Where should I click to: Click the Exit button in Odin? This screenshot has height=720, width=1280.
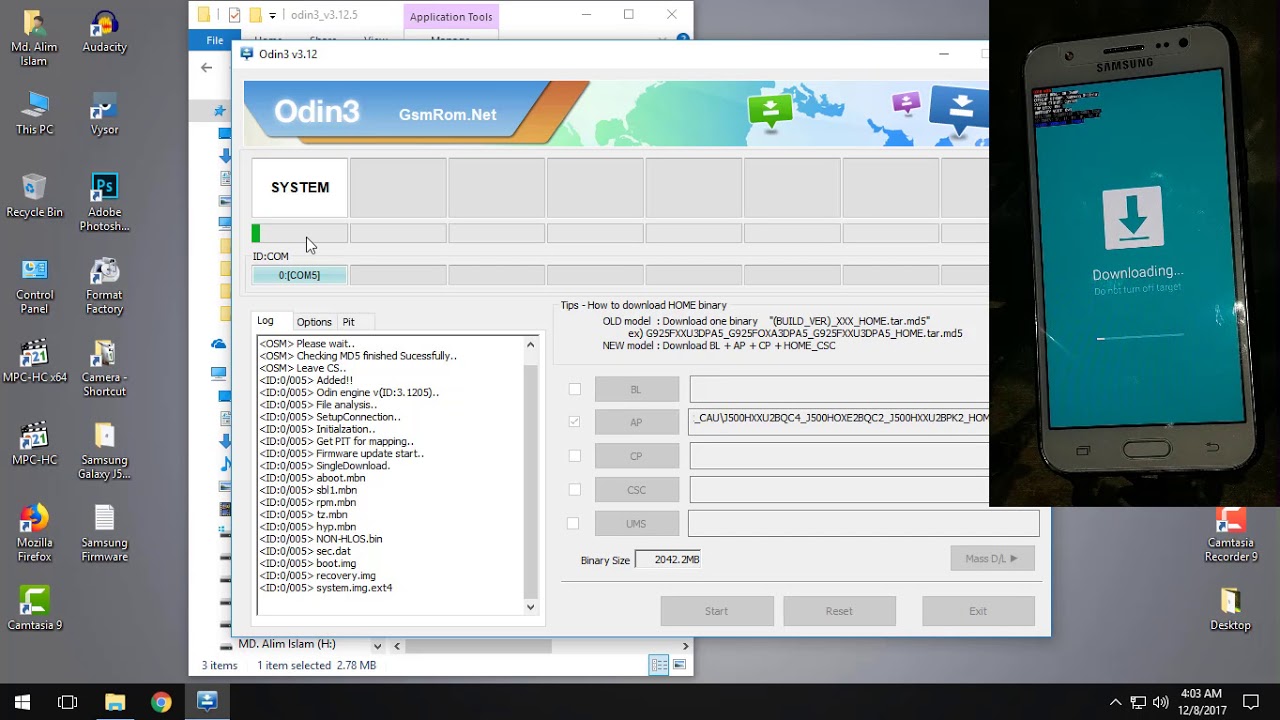pos(978,611)
